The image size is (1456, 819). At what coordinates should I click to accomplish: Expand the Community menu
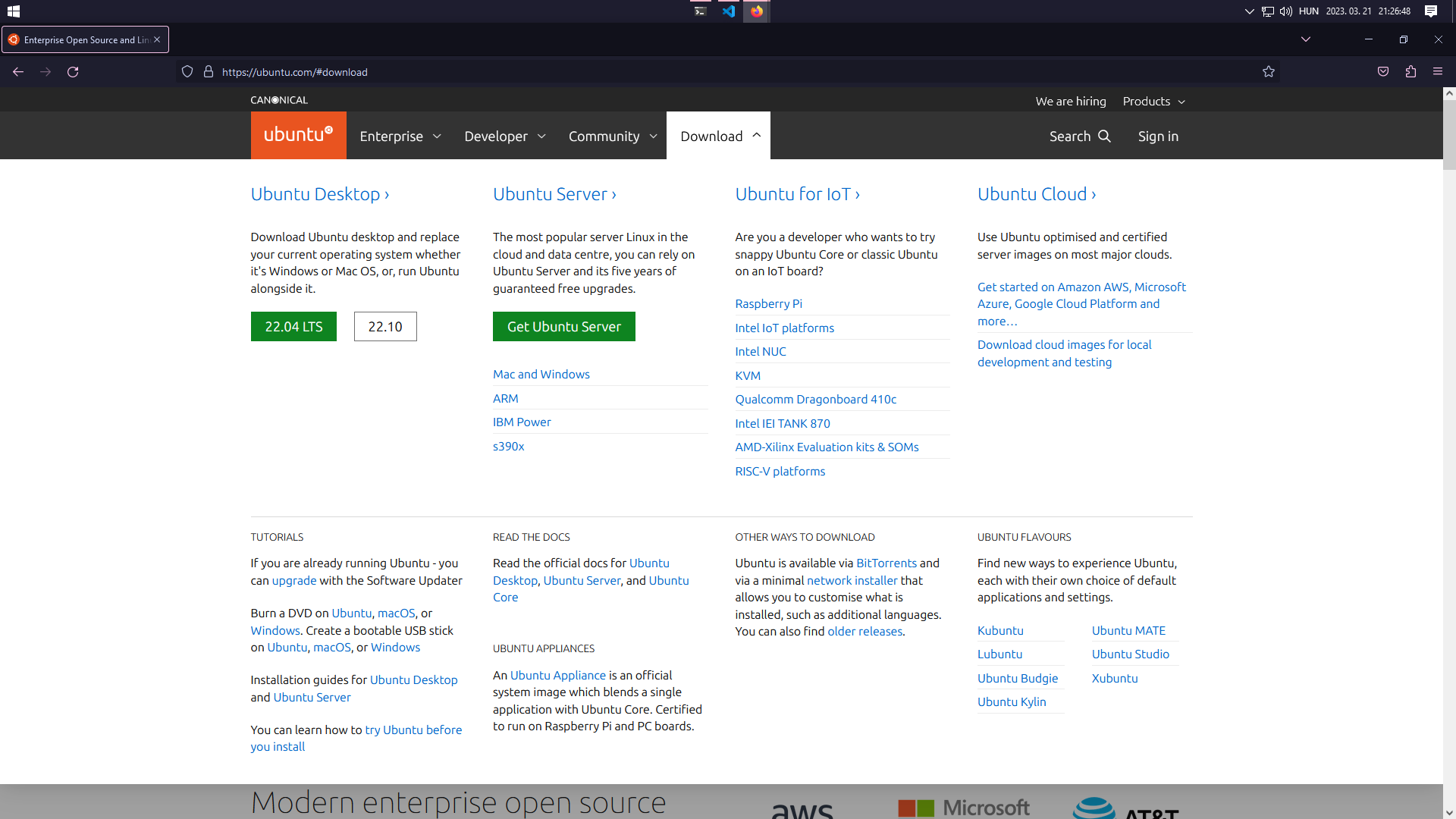[x=613, y=136]
